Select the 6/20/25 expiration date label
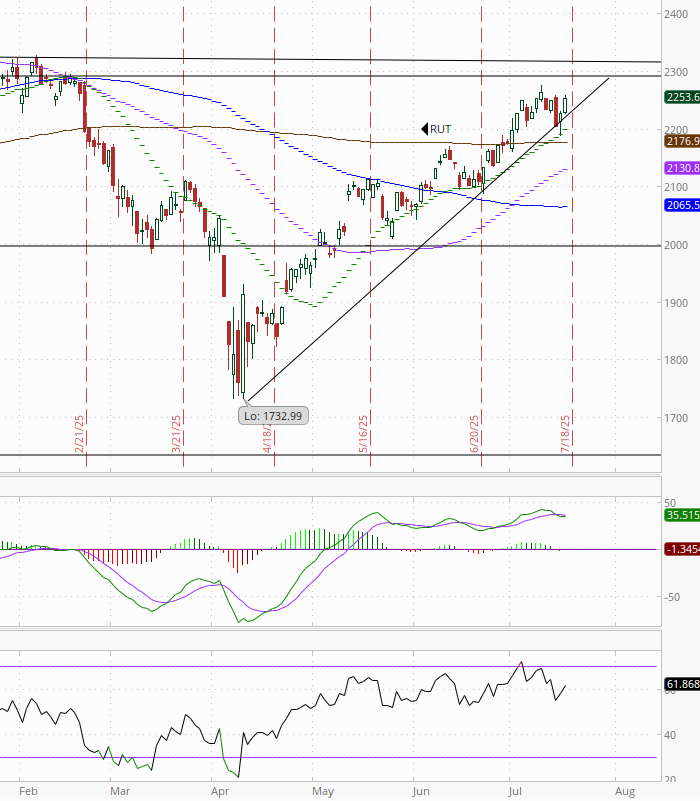This screenshot has width=700, height=801. tap(475, 434)
